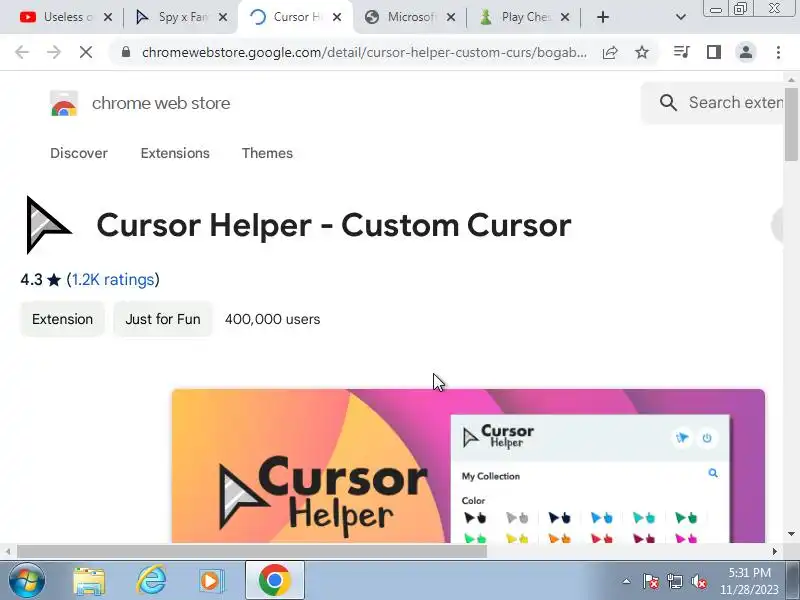Open Windows Media Player from taskbar

point(211,581)
